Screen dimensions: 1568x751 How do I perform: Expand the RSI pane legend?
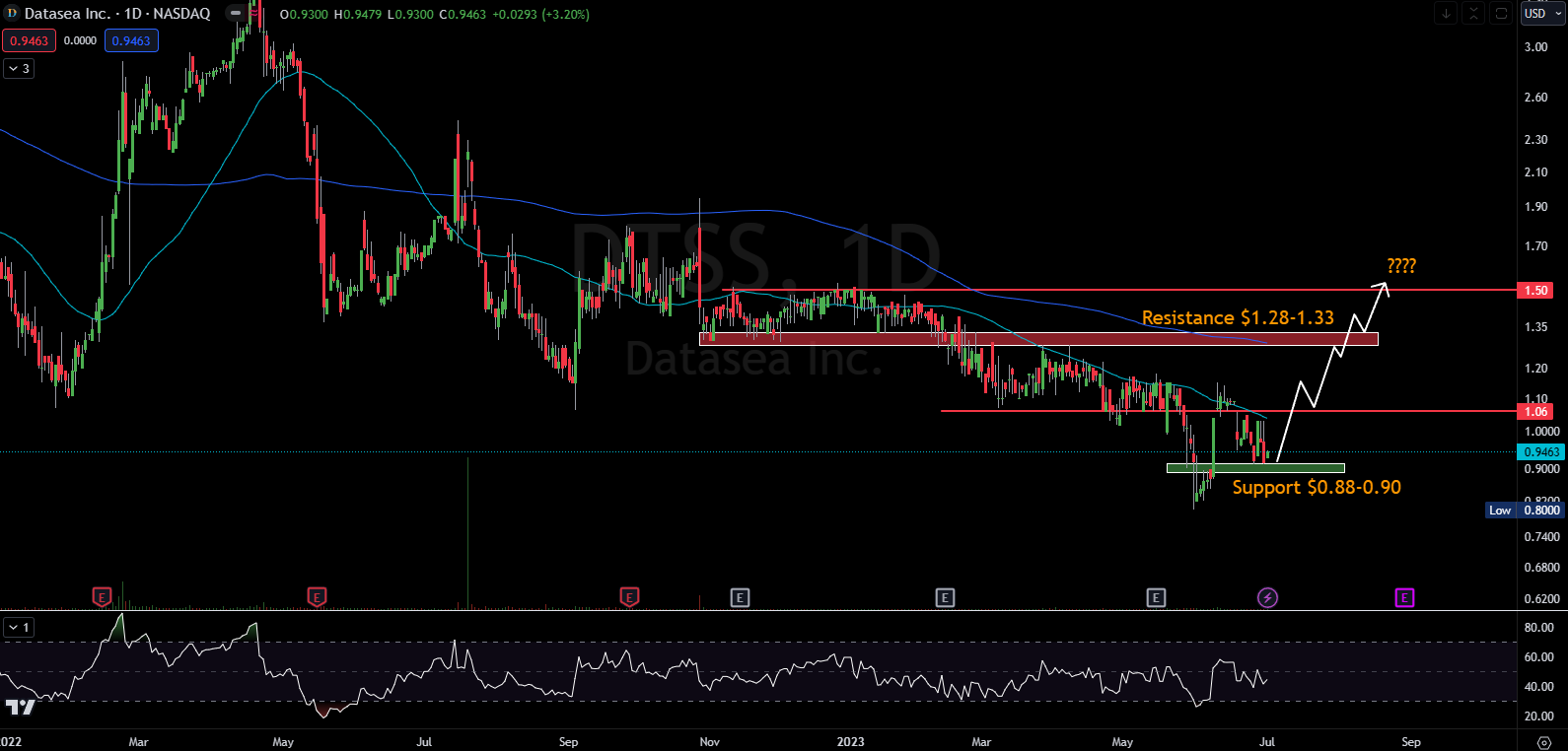19,627
